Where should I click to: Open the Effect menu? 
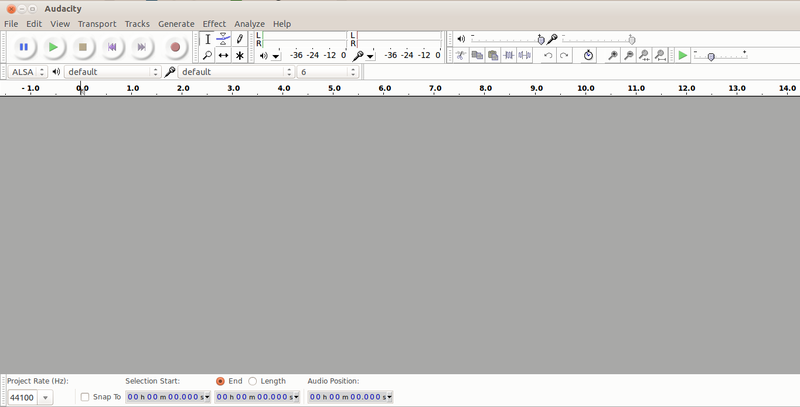[214, 24]
